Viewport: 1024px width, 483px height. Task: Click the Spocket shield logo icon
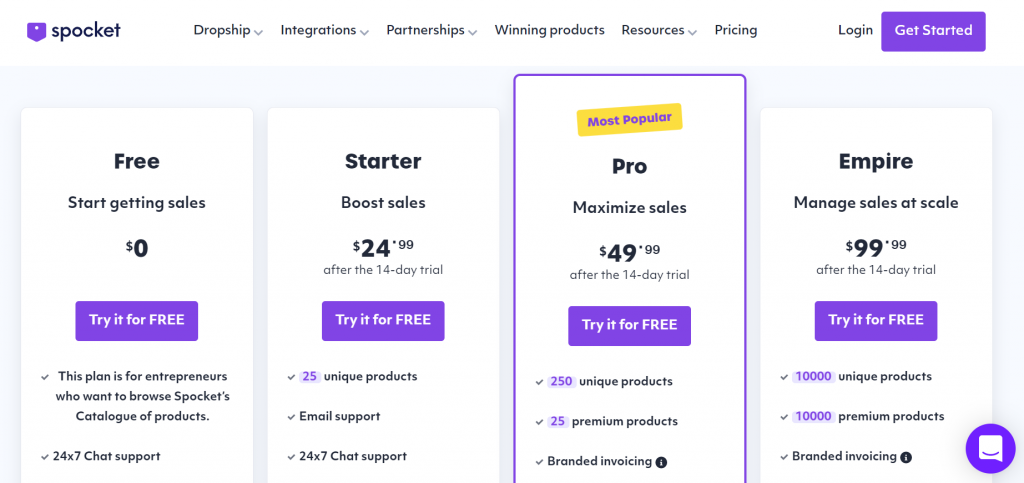tap(36, 32)
